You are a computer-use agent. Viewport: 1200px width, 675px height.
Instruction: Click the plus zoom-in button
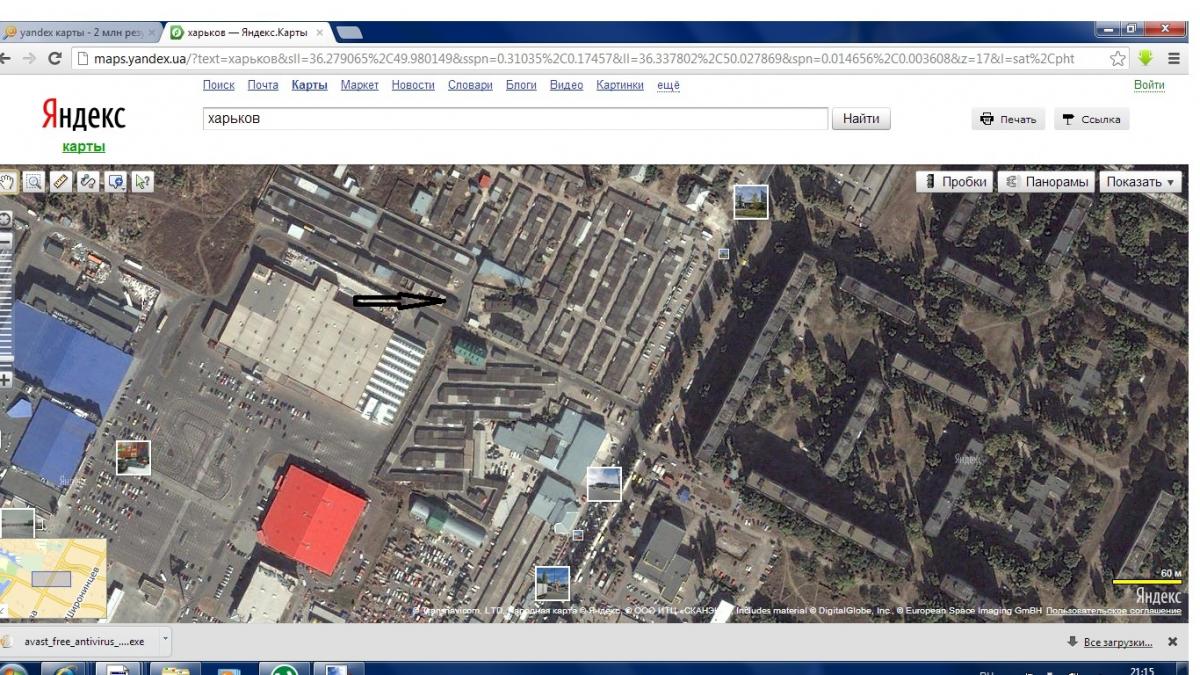[4, 380]
